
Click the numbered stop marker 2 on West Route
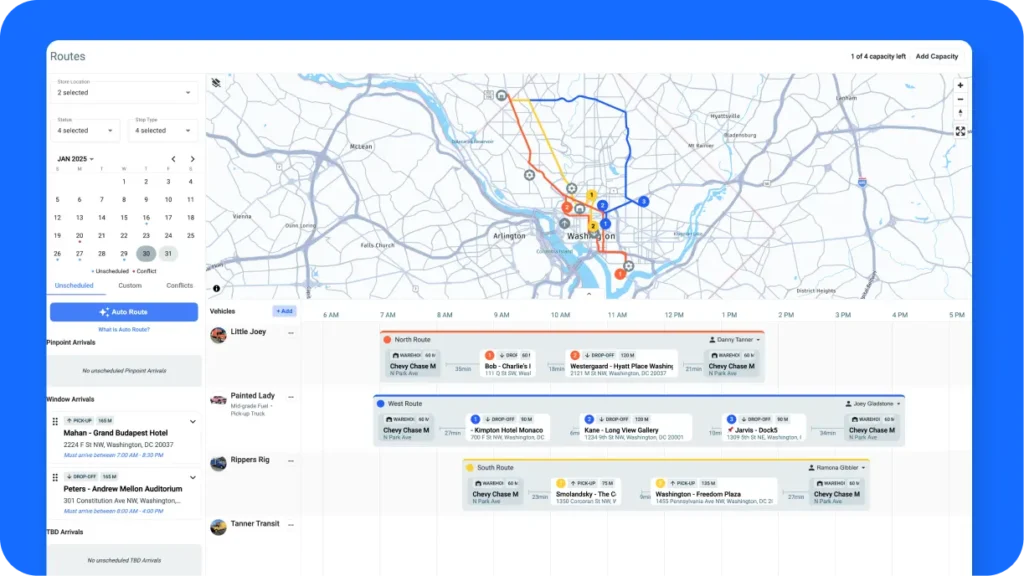[x=589, y=419]
